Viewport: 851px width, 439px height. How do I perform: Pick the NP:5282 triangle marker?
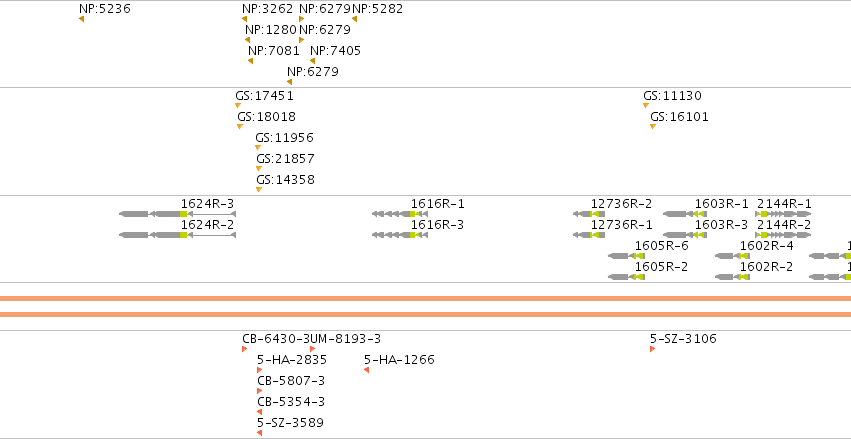(x=354, y=19)
